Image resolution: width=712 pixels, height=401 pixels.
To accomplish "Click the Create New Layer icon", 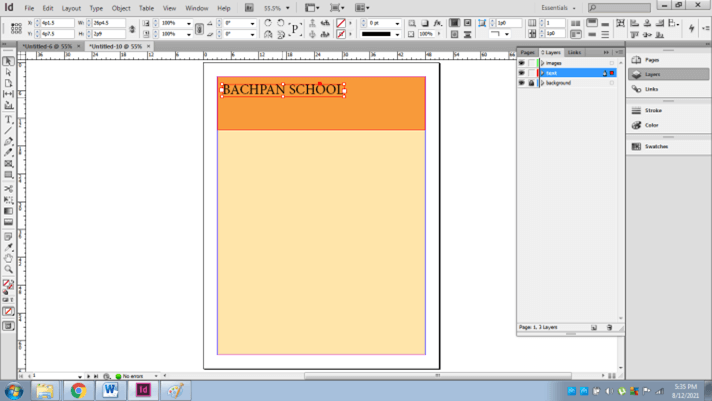I will tap(594, 327).
